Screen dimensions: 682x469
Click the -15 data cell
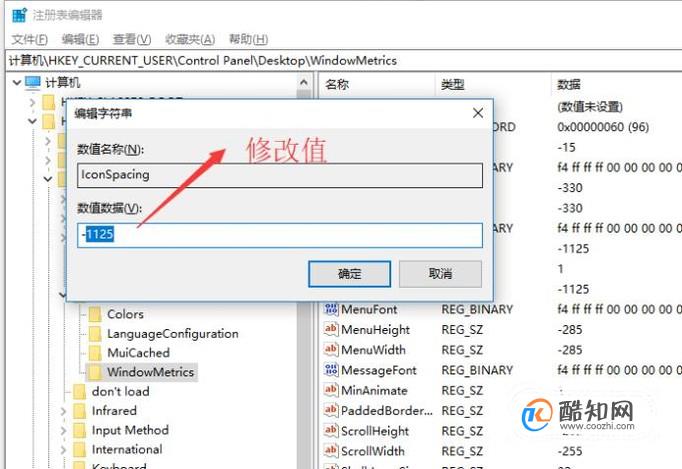(x=567, y=147)
